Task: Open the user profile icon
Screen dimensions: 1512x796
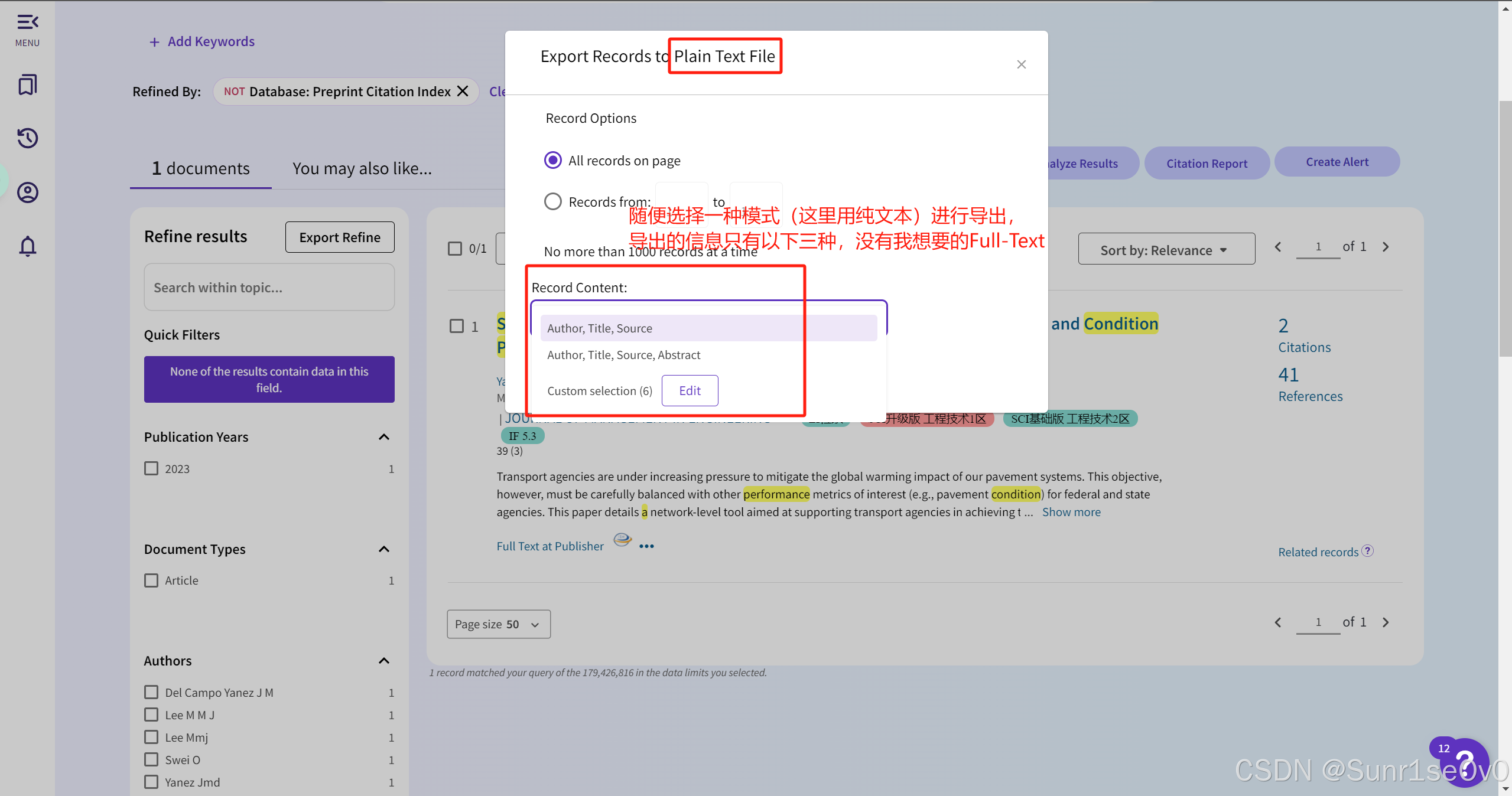Action: tap(27, 193)
